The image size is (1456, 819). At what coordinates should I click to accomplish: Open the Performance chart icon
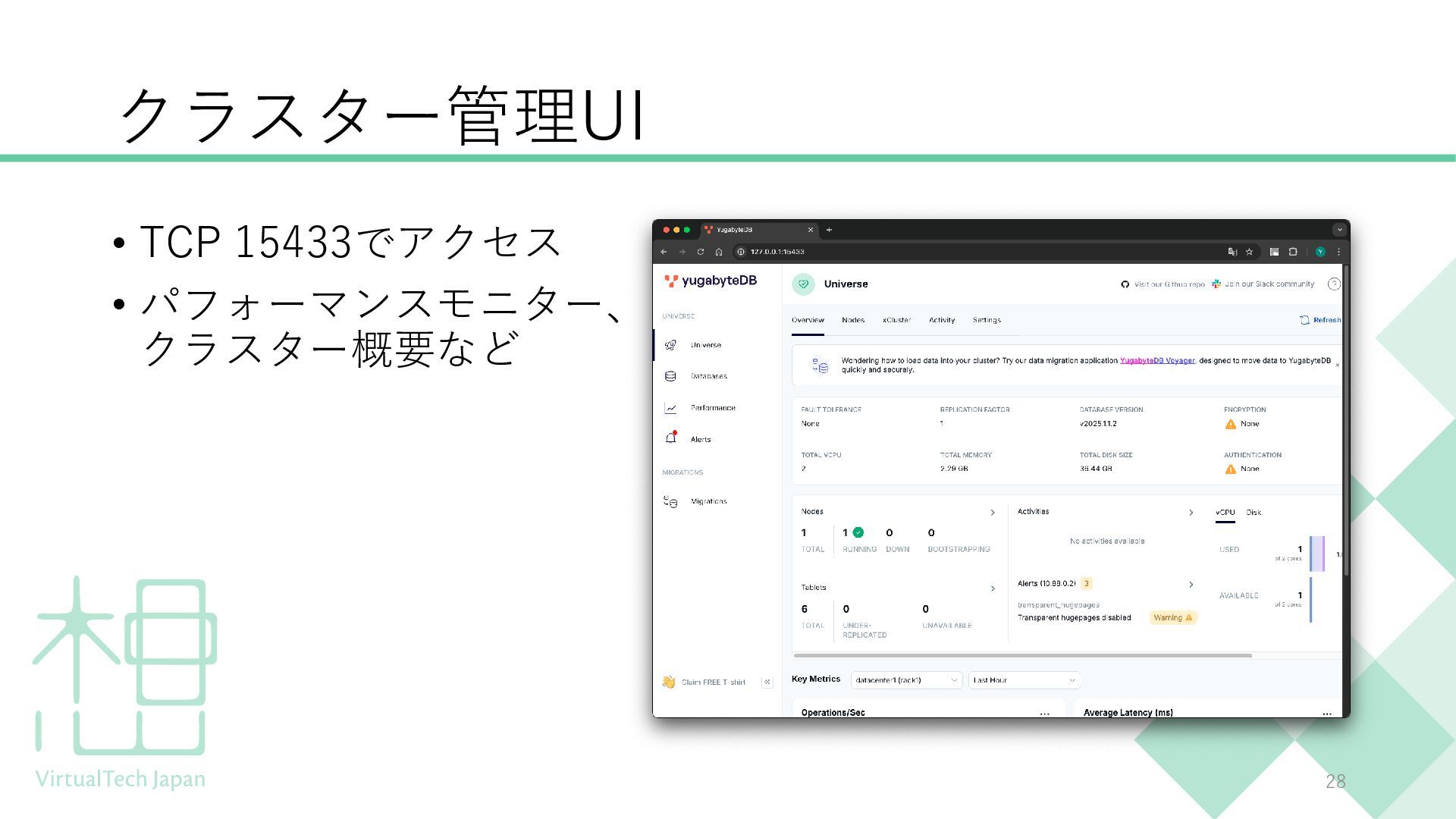point(670,408)
